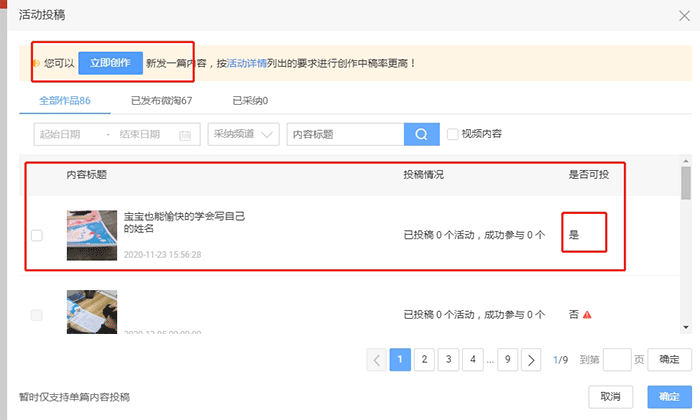Go to next page arrow
This screenshot has width=700, height=420.
click(532, 360)
